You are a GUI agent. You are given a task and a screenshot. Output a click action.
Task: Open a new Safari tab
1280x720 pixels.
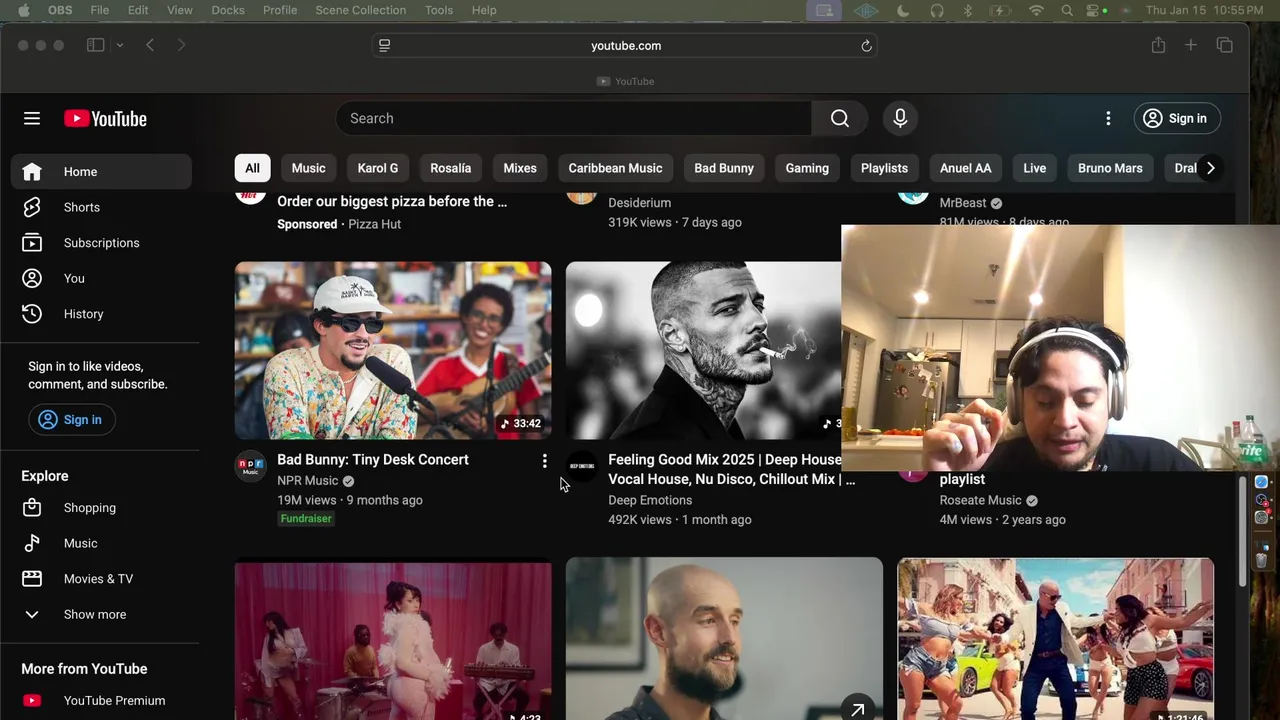[1191, 45]
